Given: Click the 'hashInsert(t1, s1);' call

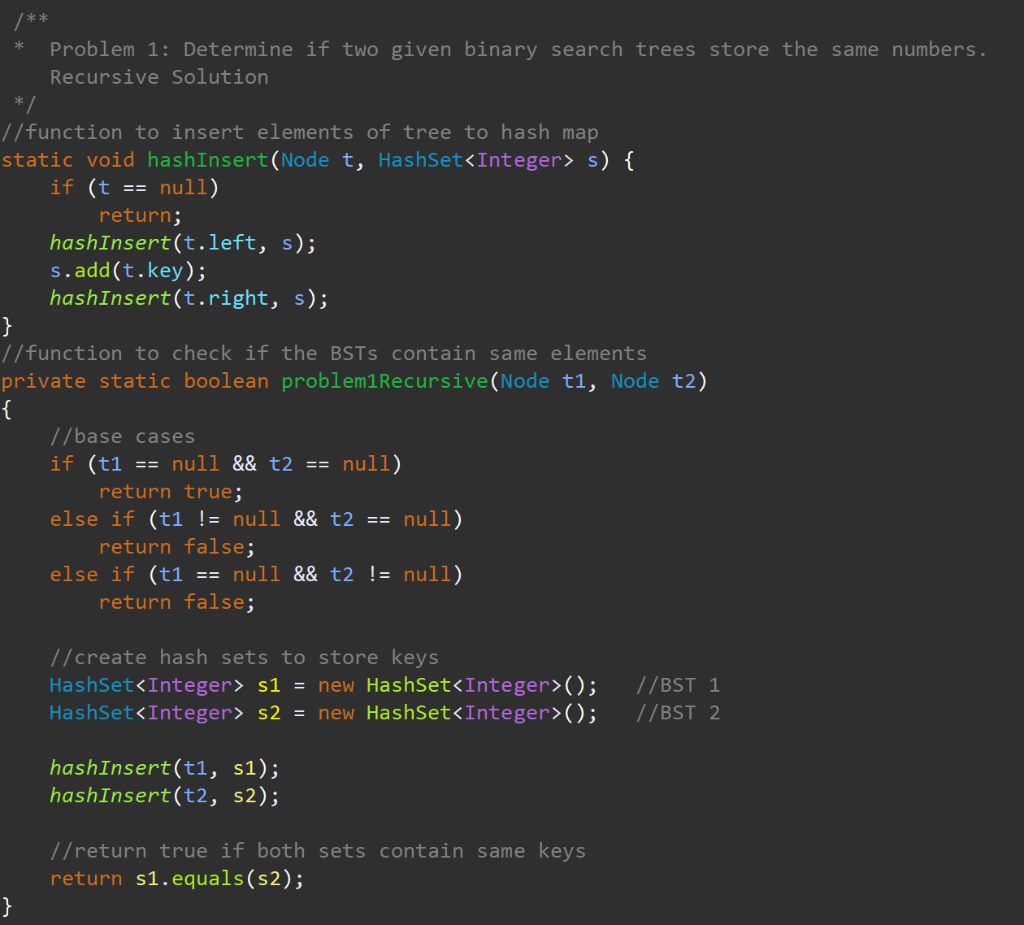Looking at the screenshot, I should click(x=165, y=768).
